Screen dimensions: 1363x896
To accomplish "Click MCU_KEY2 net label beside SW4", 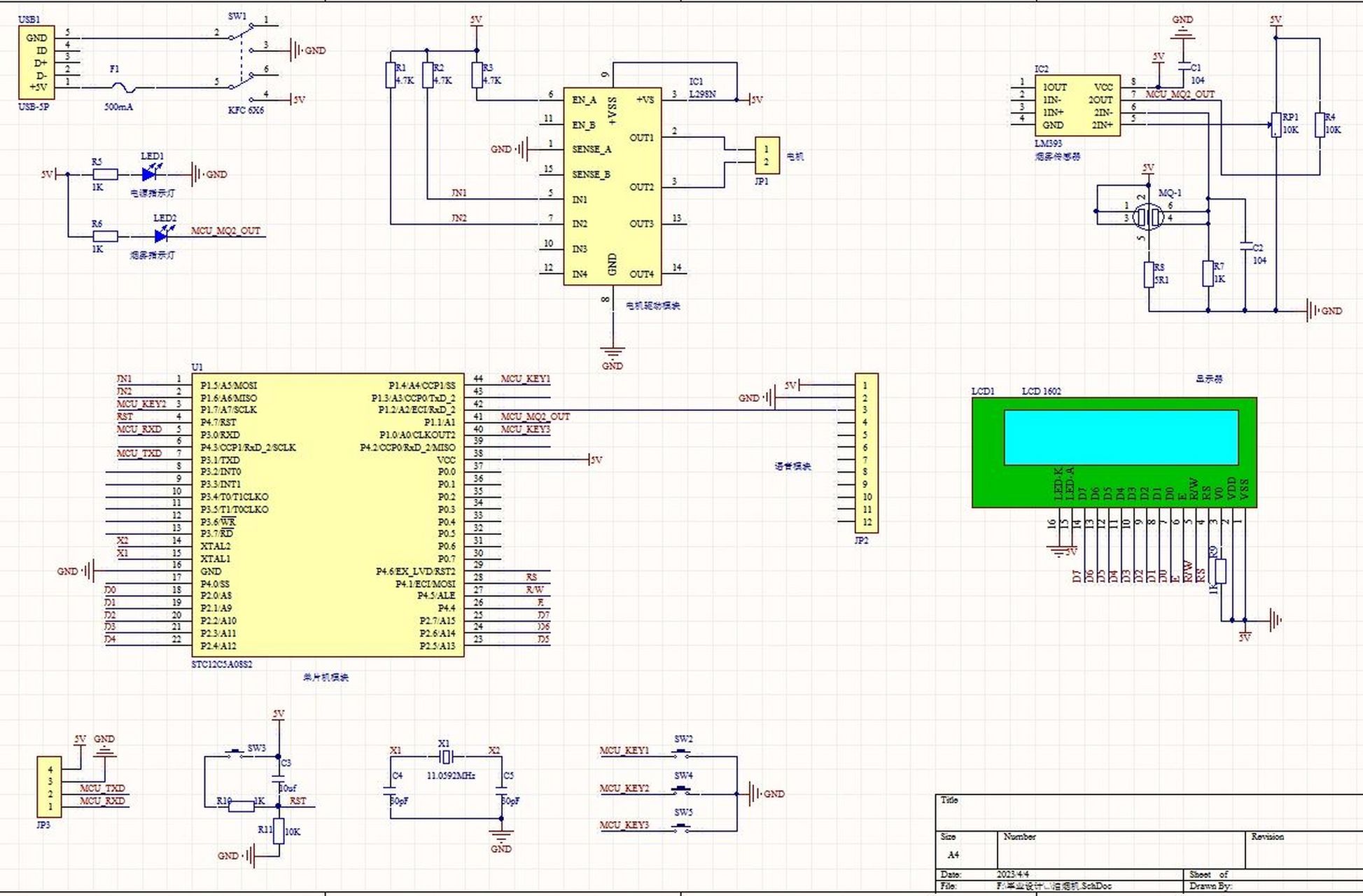I will [x=624, y=788].
